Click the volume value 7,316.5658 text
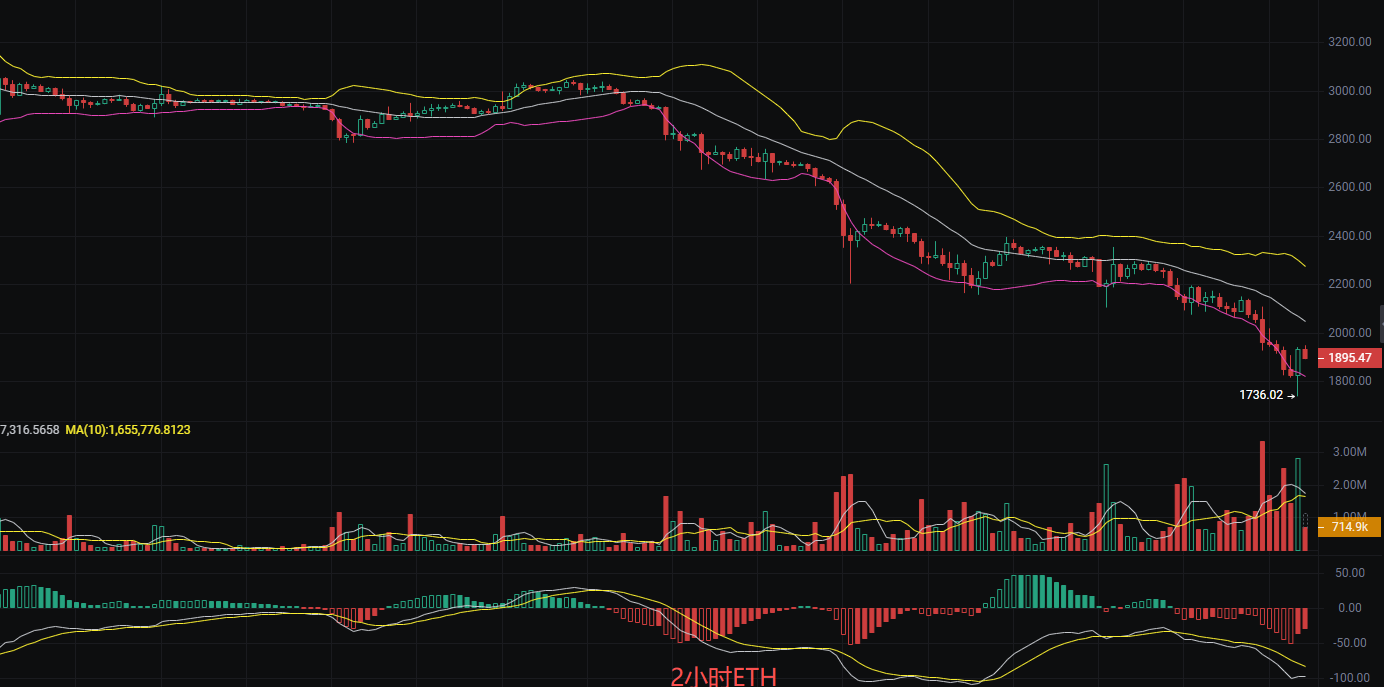The height and width of the screenshot is (687, 1384). (29, 430)
